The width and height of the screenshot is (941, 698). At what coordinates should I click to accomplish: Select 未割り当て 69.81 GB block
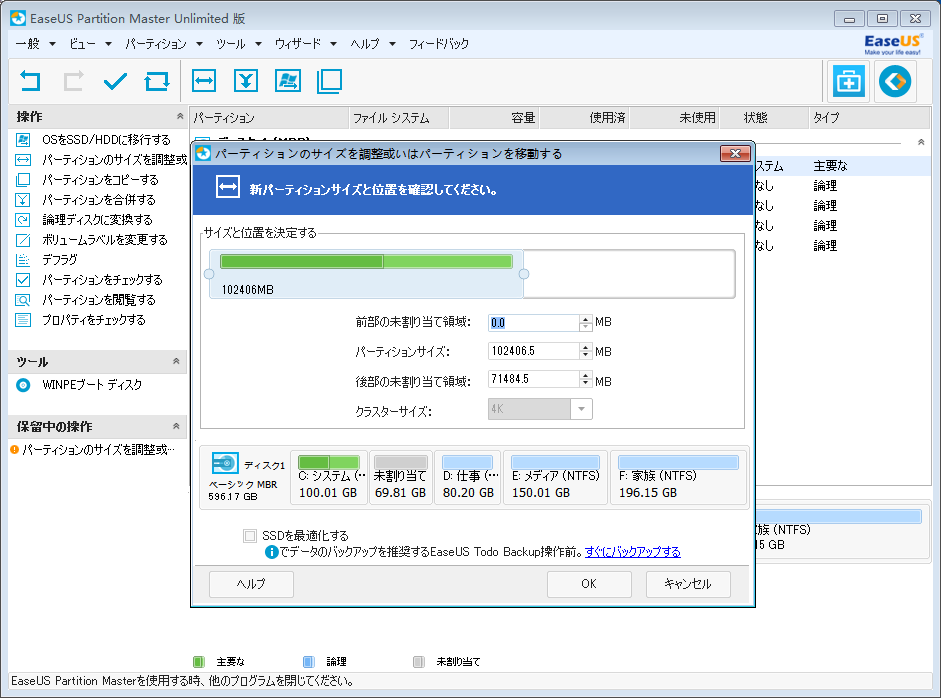400,478
